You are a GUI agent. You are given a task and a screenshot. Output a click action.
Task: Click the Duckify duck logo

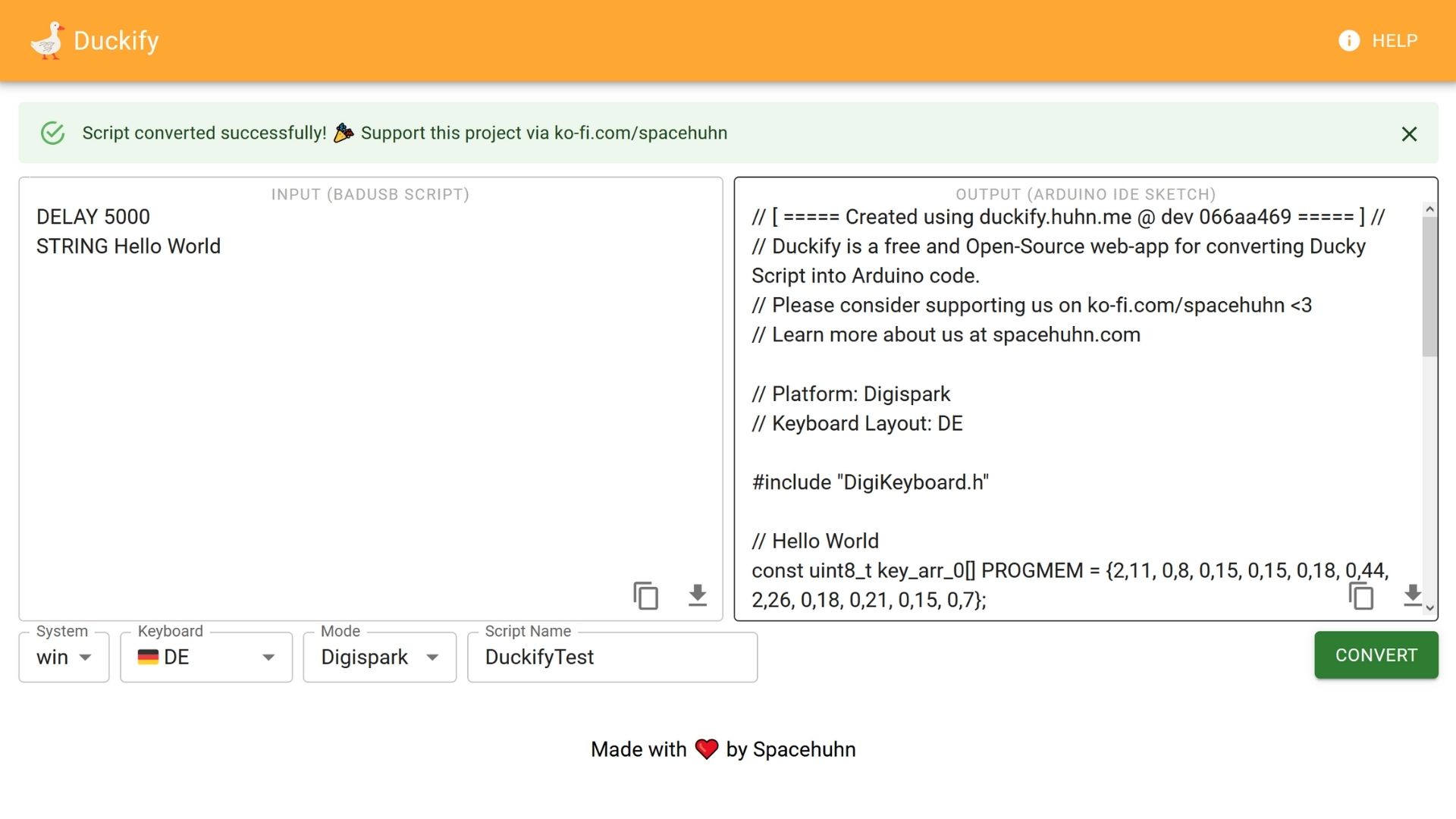click(47, 40)
